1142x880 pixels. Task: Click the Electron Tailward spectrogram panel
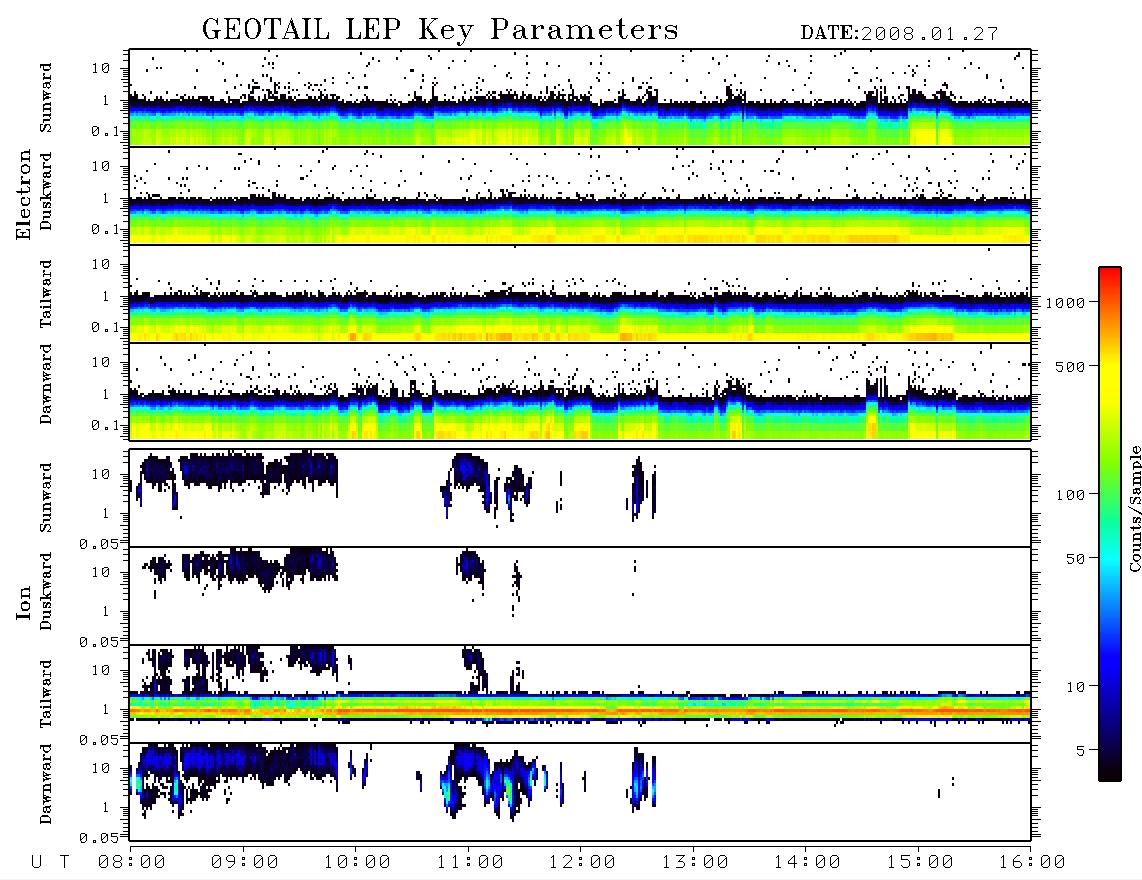click(x=580, y=294)
